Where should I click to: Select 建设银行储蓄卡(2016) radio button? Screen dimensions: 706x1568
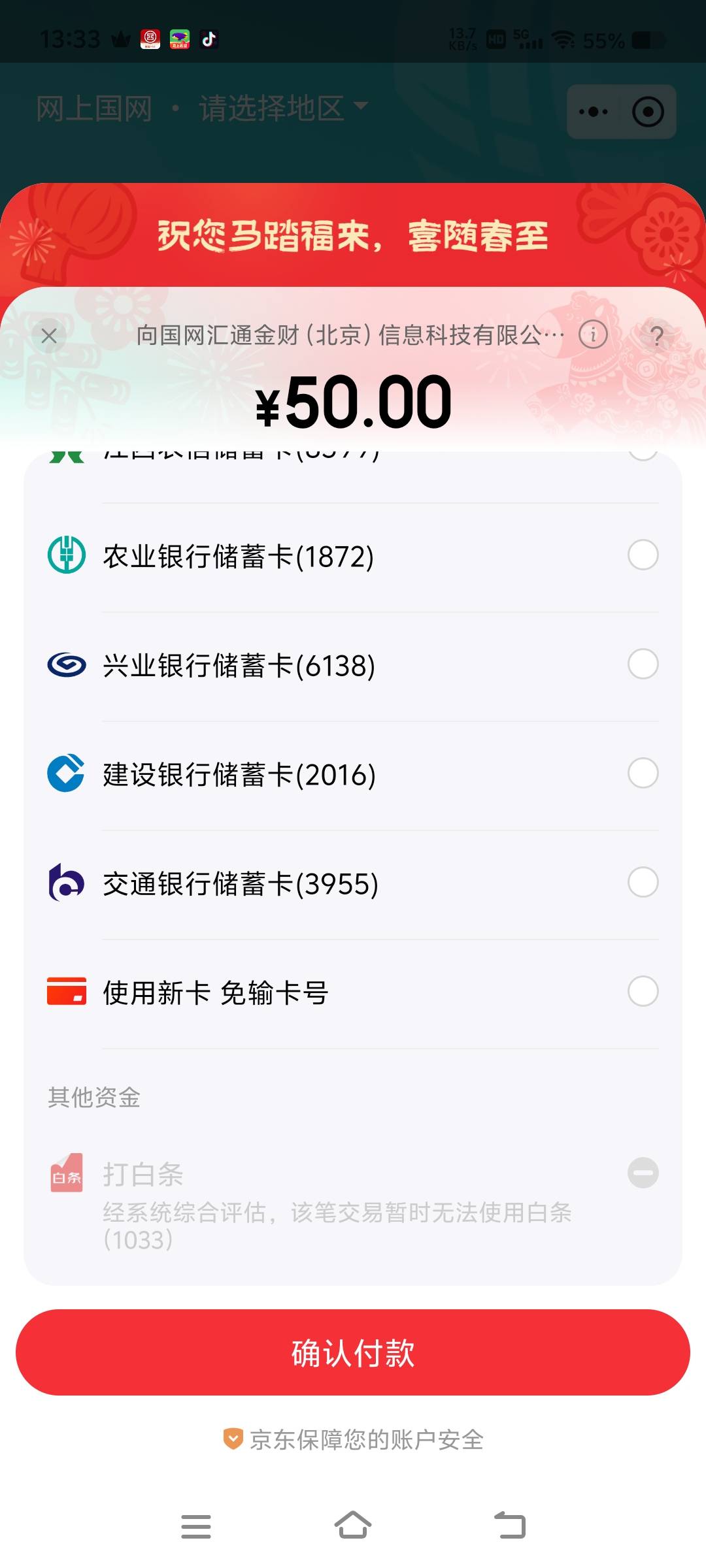[x=643, y=774]
